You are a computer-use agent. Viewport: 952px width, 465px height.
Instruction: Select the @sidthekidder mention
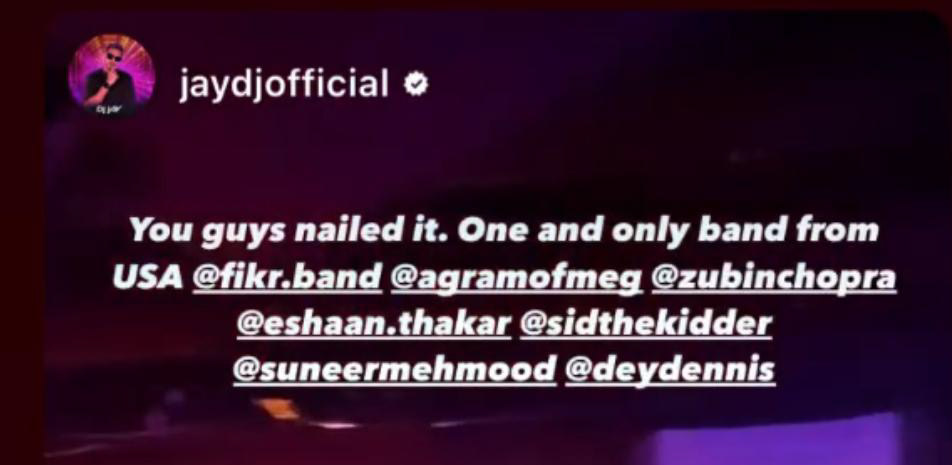pos(646,324)
